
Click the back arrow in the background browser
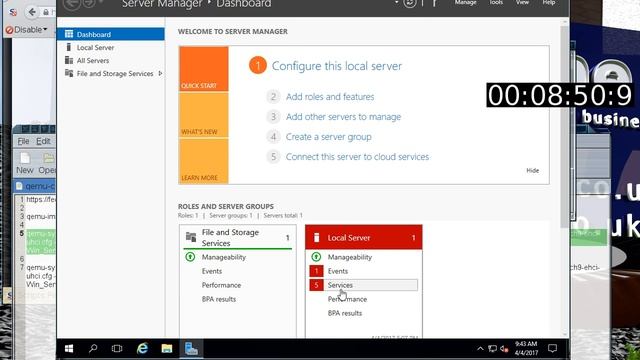coord(32,12)
